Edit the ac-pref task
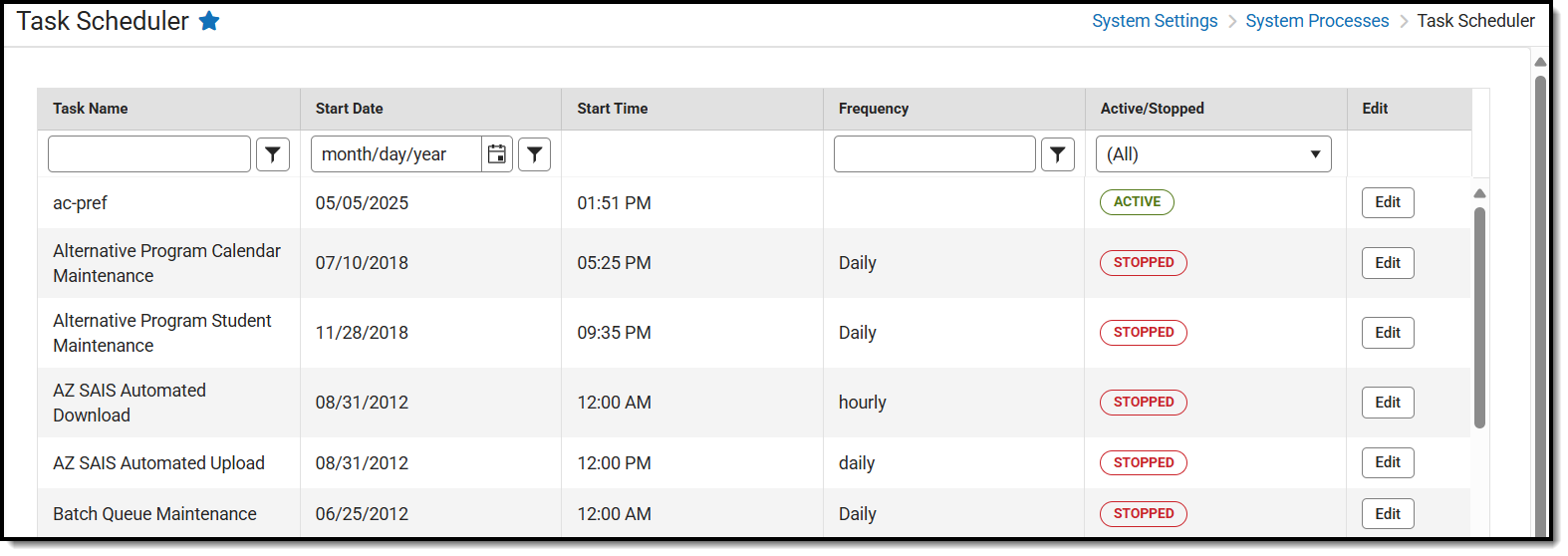 coord(1388,202)
